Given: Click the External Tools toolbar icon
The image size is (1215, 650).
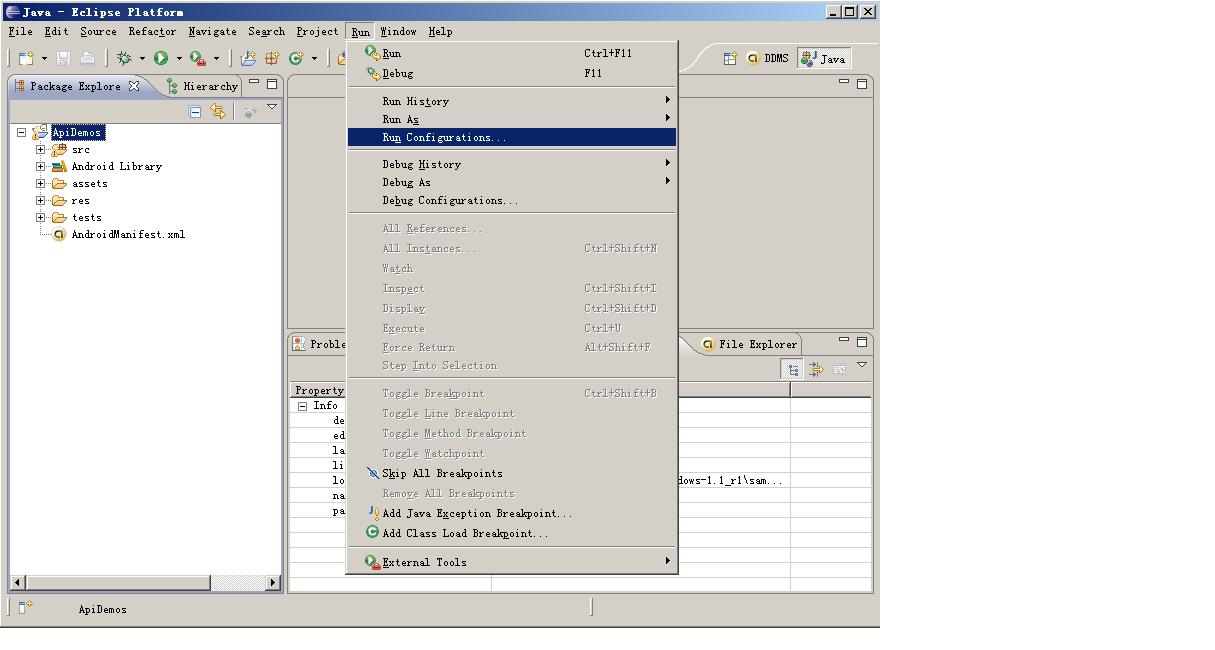Looking at the screenshot, I should tap(198, 59).
